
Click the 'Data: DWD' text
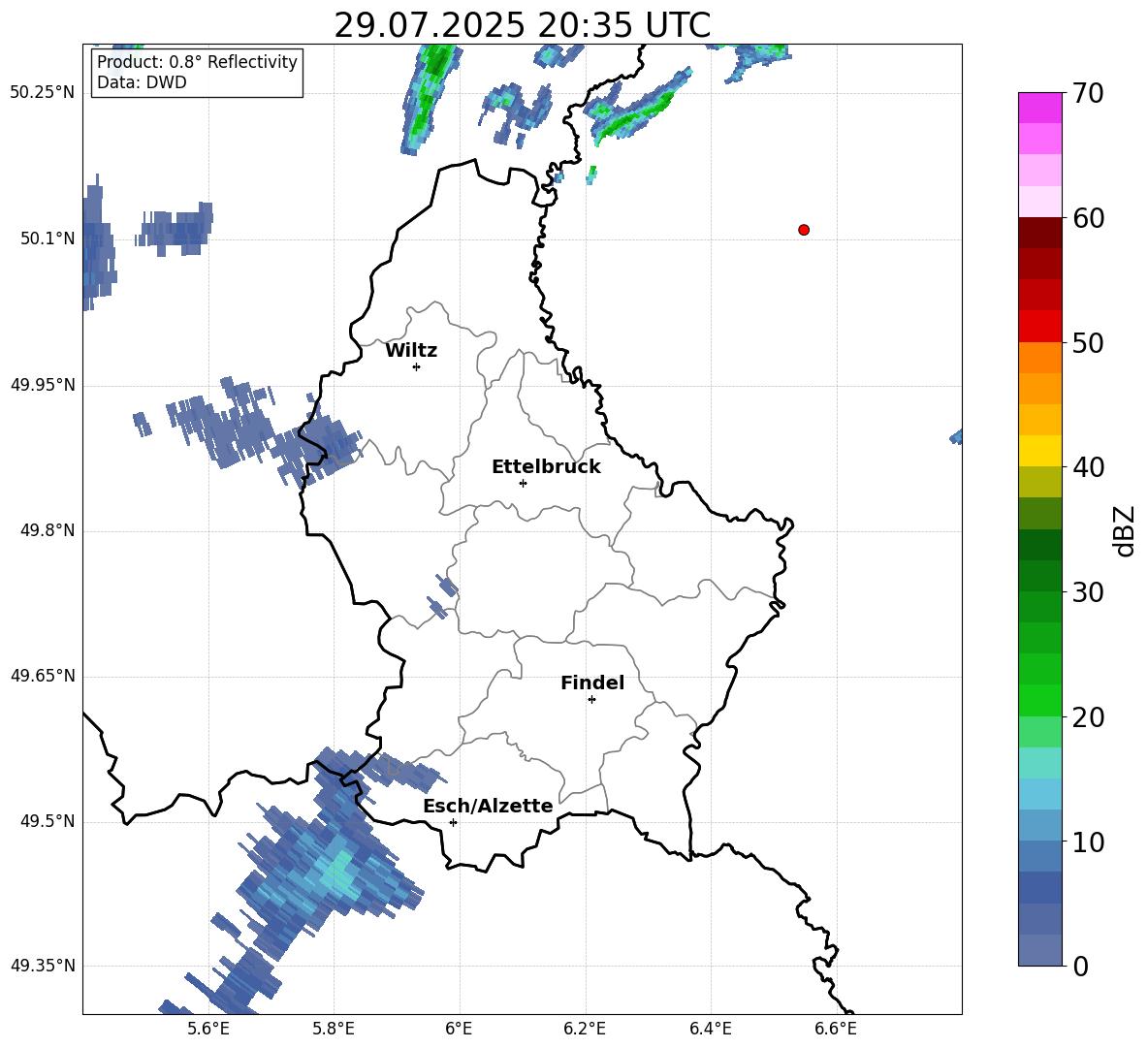tap(142, 82)
